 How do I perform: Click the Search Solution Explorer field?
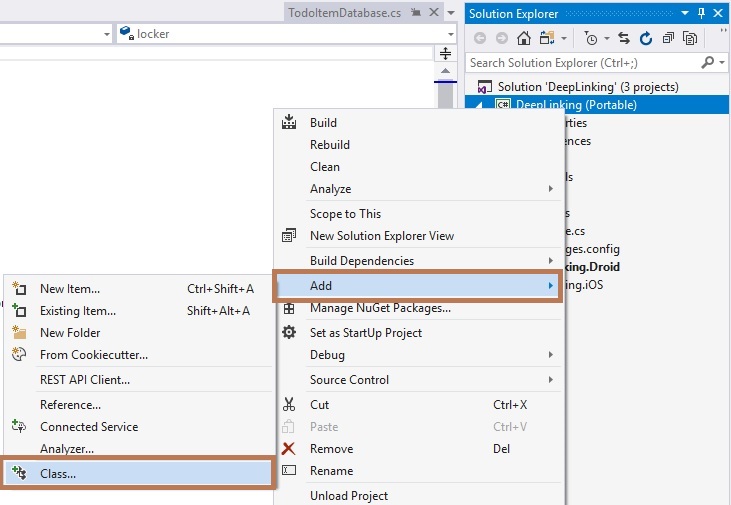(x=583, y=62)
